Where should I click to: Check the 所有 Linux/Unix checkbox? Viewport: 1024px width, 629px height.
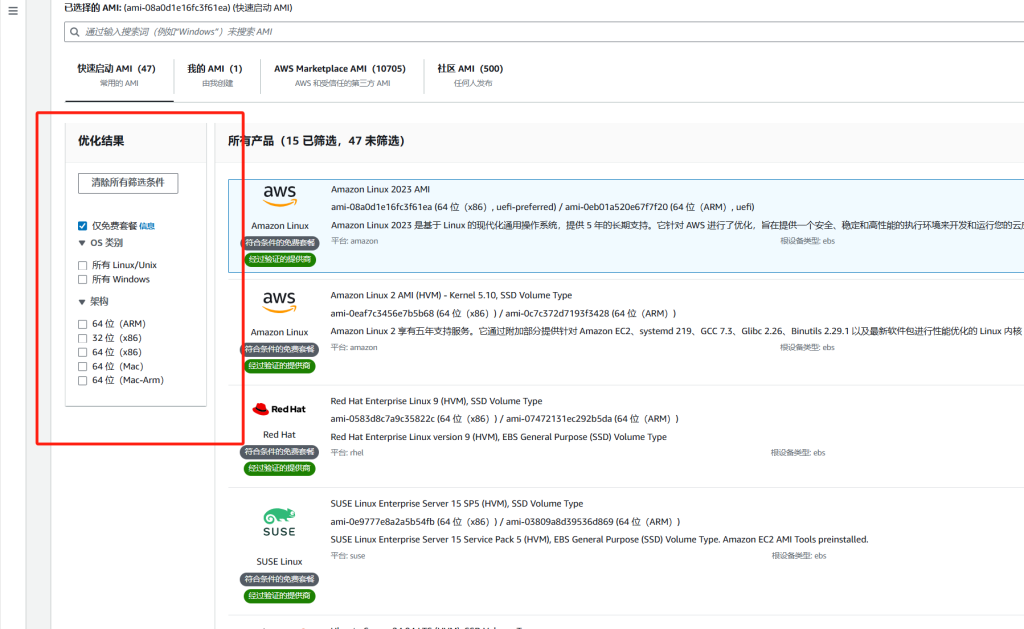83,265
